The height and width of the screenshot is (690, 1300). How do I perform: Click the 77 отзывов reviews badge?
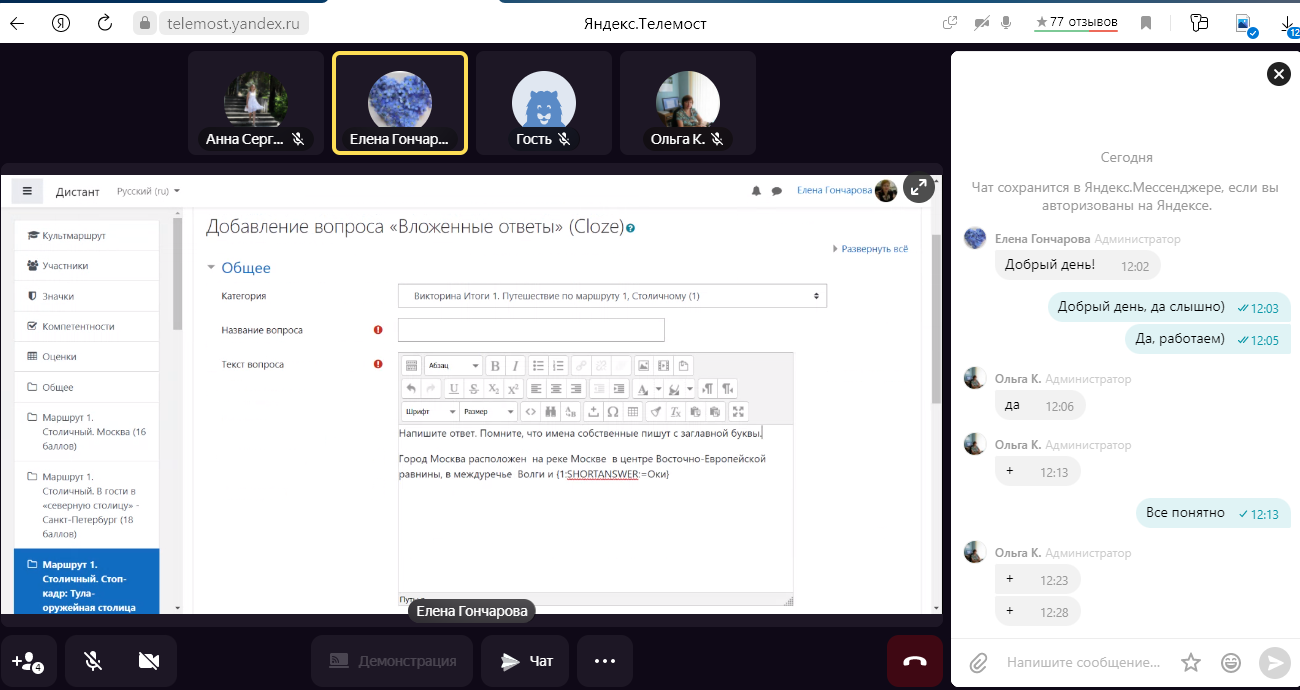point(1076,21)
